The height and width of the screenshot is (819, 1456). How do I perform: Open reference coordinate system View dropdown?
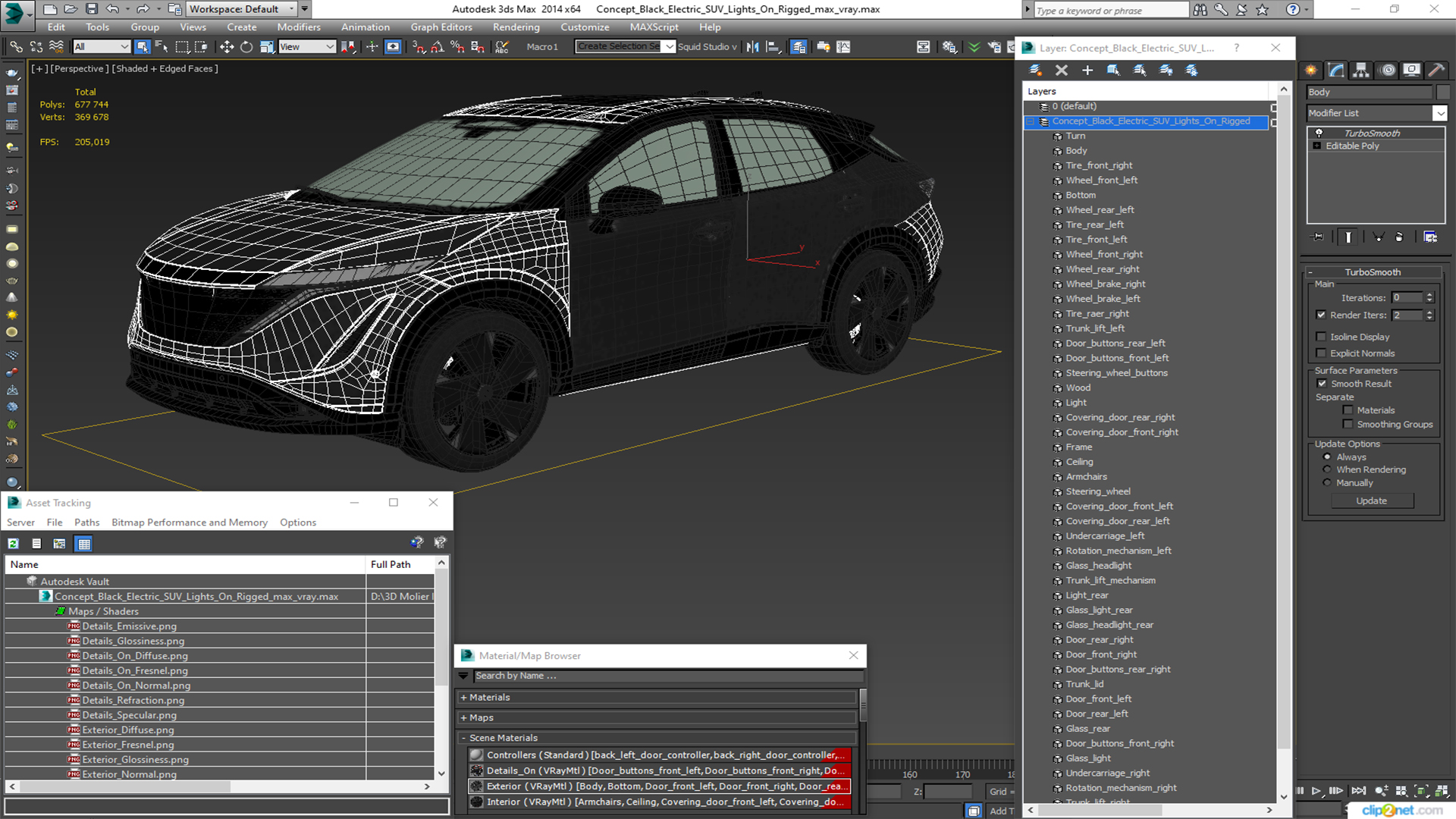(306, 47)
